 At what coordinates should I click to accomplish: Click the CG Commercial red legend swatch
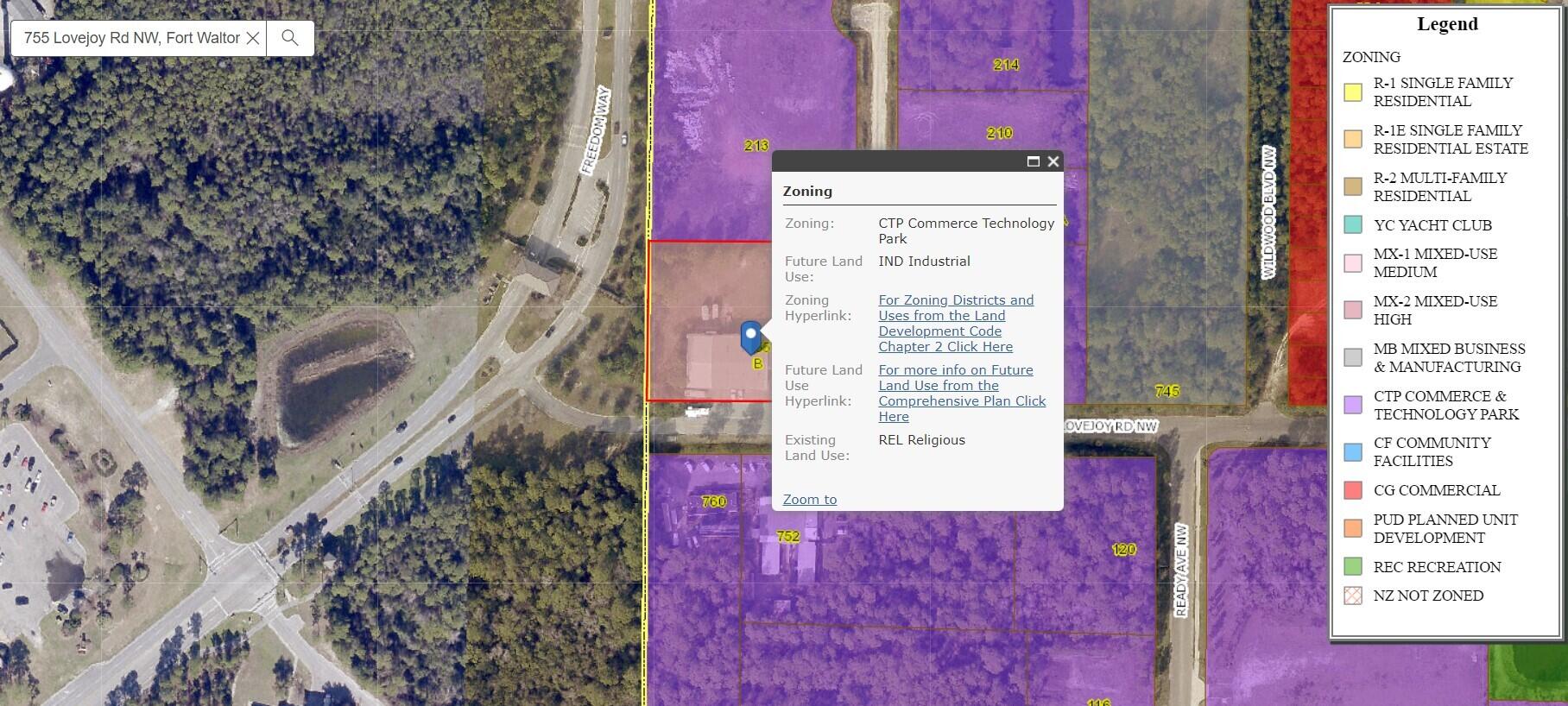click(x=1353, y=490)
